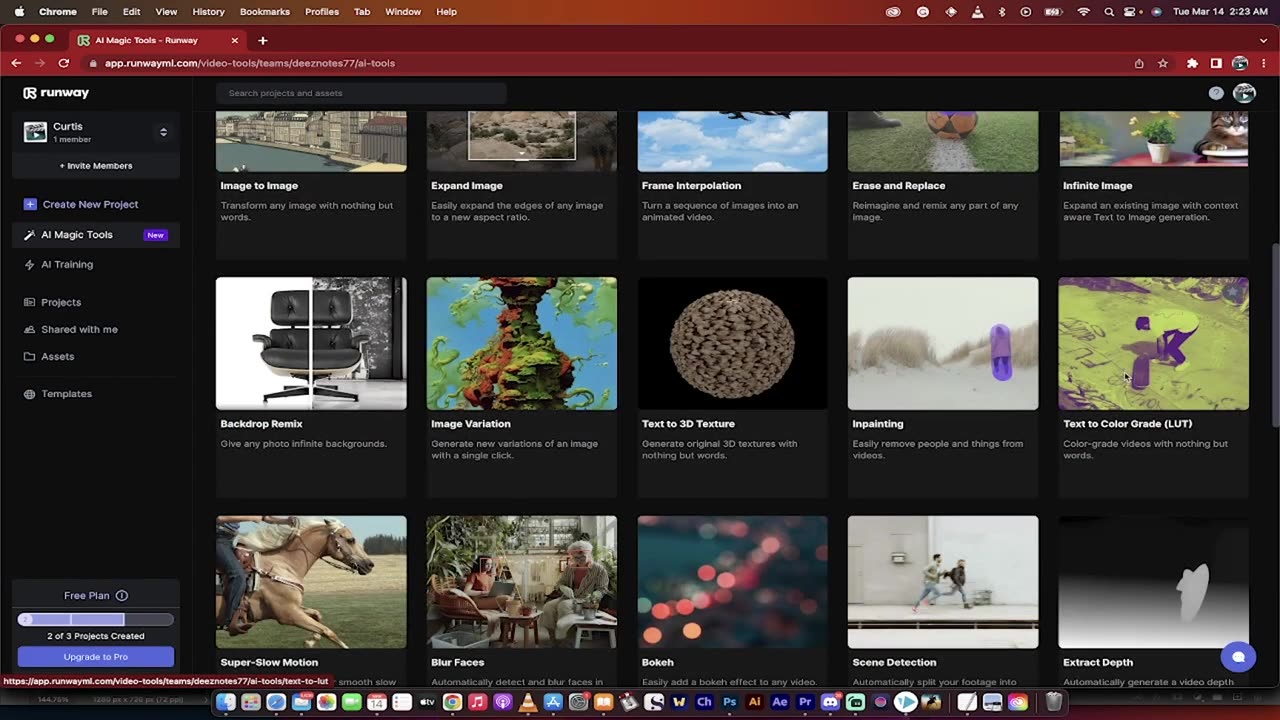The height and width of the screenshot is (720, 1280).
Task: Click the Free Plan info icon
Action: tap(122, 596)
